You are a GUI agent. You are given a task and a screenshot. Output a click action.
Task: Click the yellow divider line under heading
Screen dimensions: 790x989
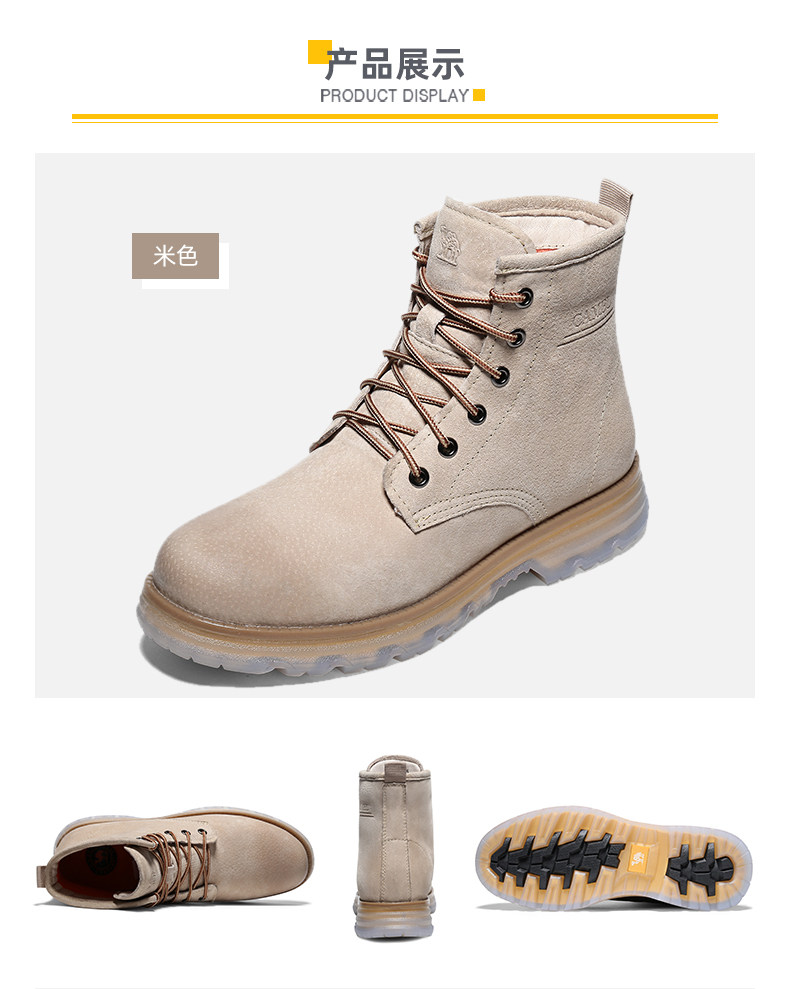[394, 118]
